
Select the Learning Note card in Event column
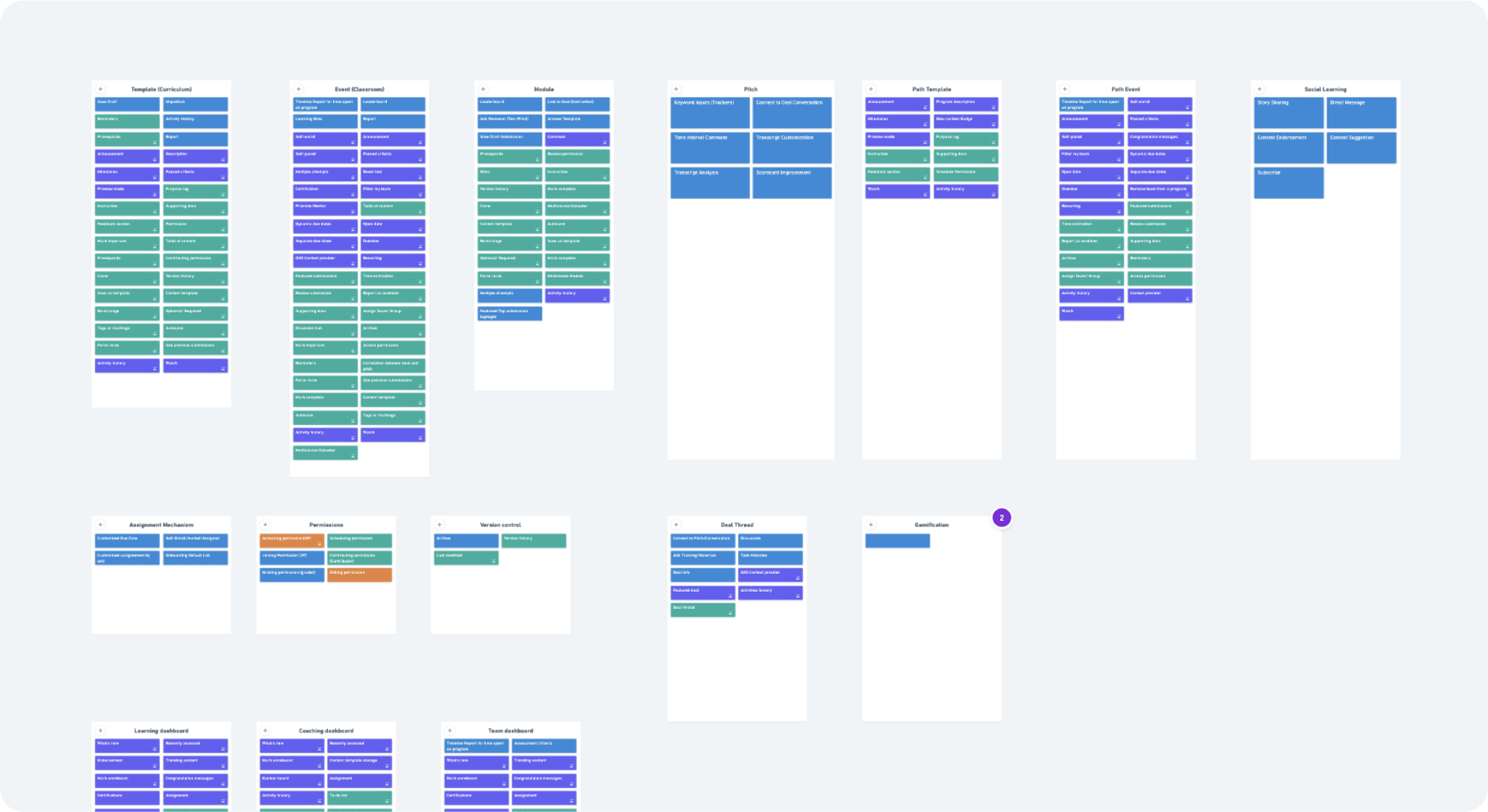[325, 122]
